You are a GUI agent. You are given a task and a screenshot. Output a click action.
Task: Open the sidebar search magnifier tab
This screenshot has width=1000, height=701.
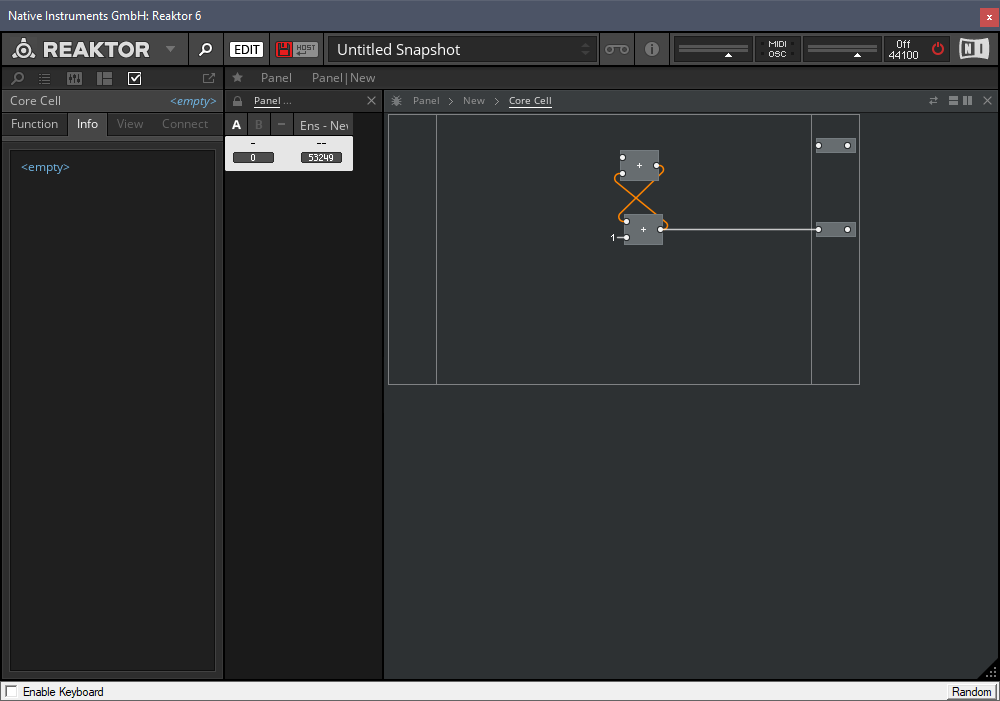18,78
